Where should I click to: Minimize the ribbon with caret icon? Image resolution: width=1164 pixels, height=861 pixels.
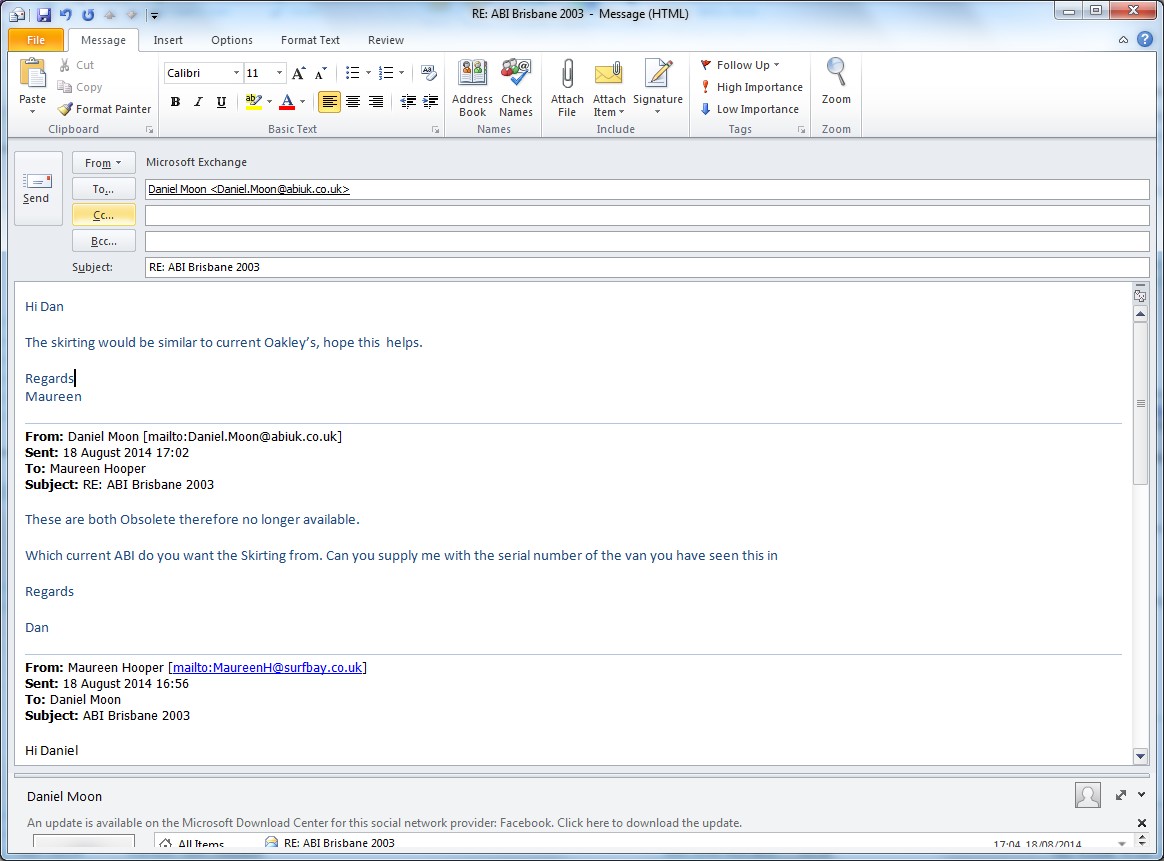pos(1123,40)
